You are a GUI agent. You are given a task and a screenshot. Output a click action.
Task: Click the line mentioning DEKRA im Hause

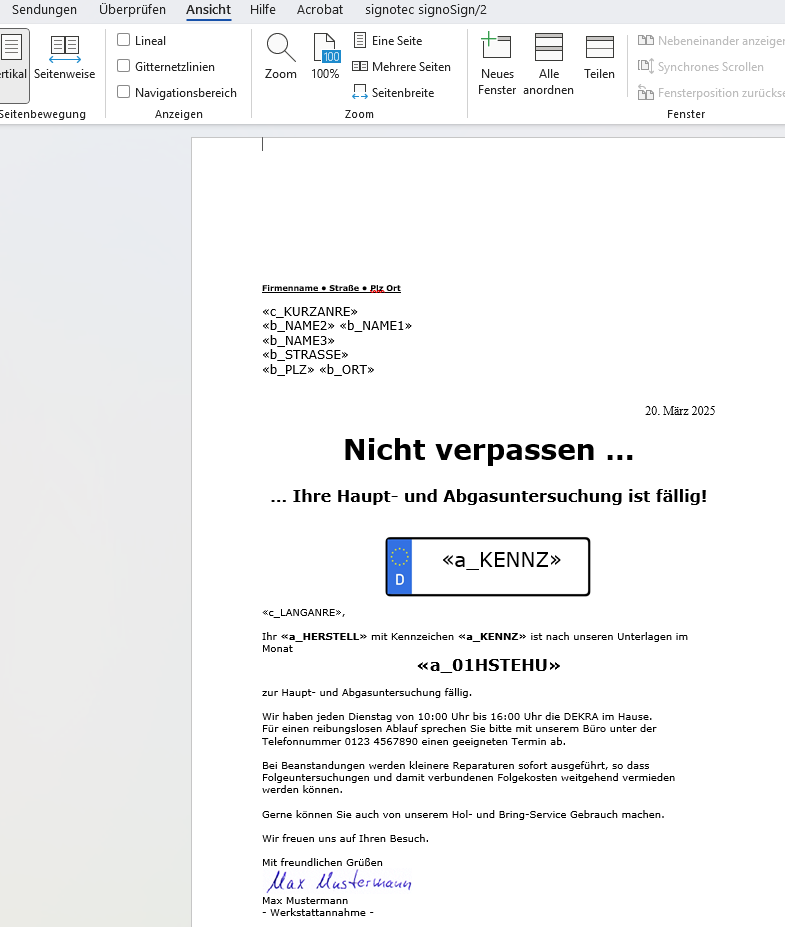457,717
